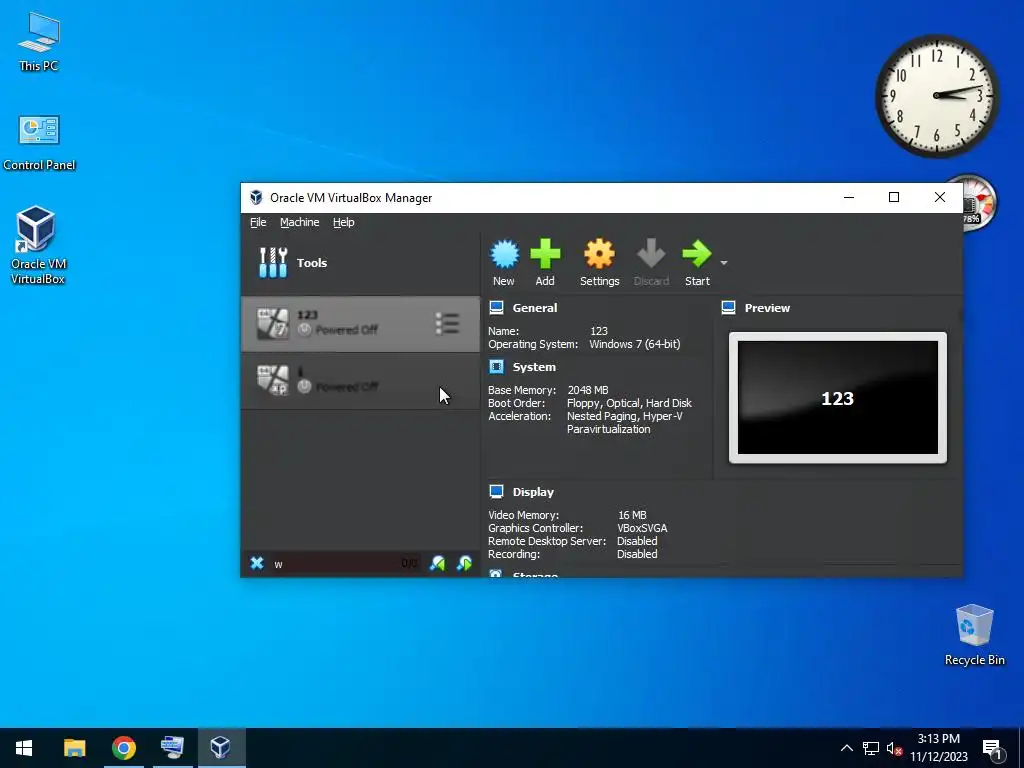
Task: Launch Google Chrome from the taskbar
Action: tap(123, 748)
